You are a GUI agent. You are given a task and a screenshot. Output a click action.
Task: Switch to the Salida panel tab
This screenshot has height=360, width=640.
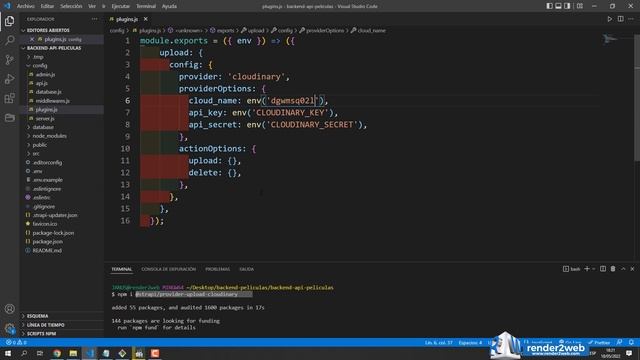(x=246, y=269)
